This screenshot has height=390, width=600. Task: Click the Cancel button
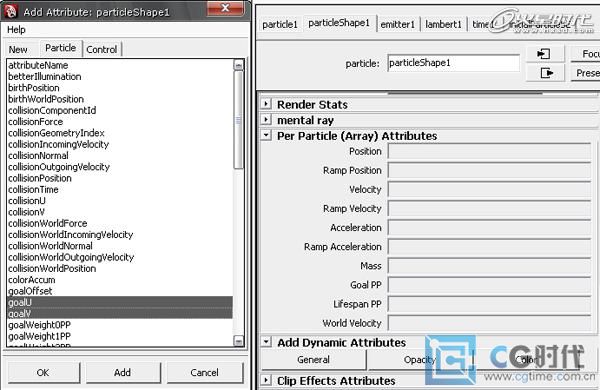[204, 372]
